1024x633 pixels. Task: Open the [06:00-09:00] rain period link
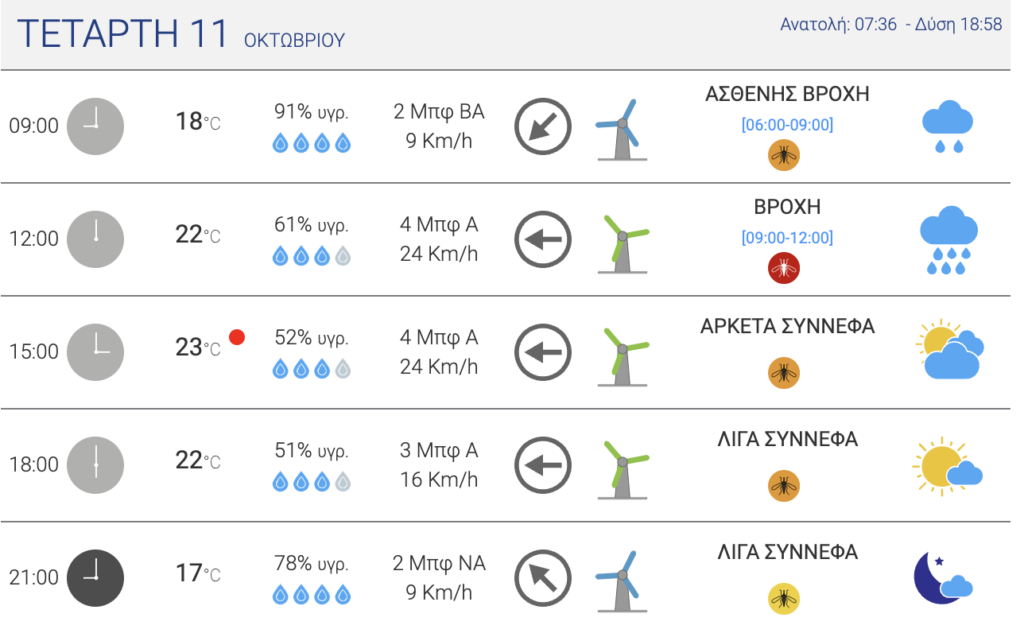coord(787,125)
